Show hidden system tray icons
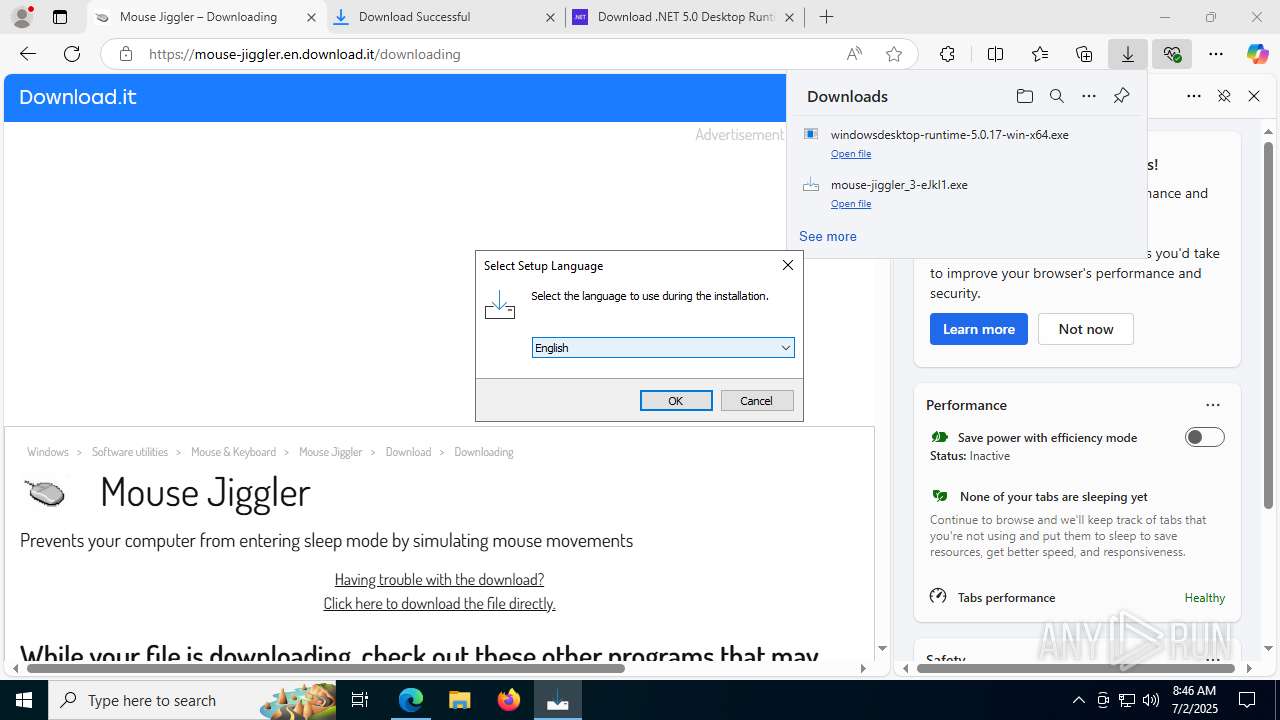Screen dimensions: 1280x720 [1078, 700]
